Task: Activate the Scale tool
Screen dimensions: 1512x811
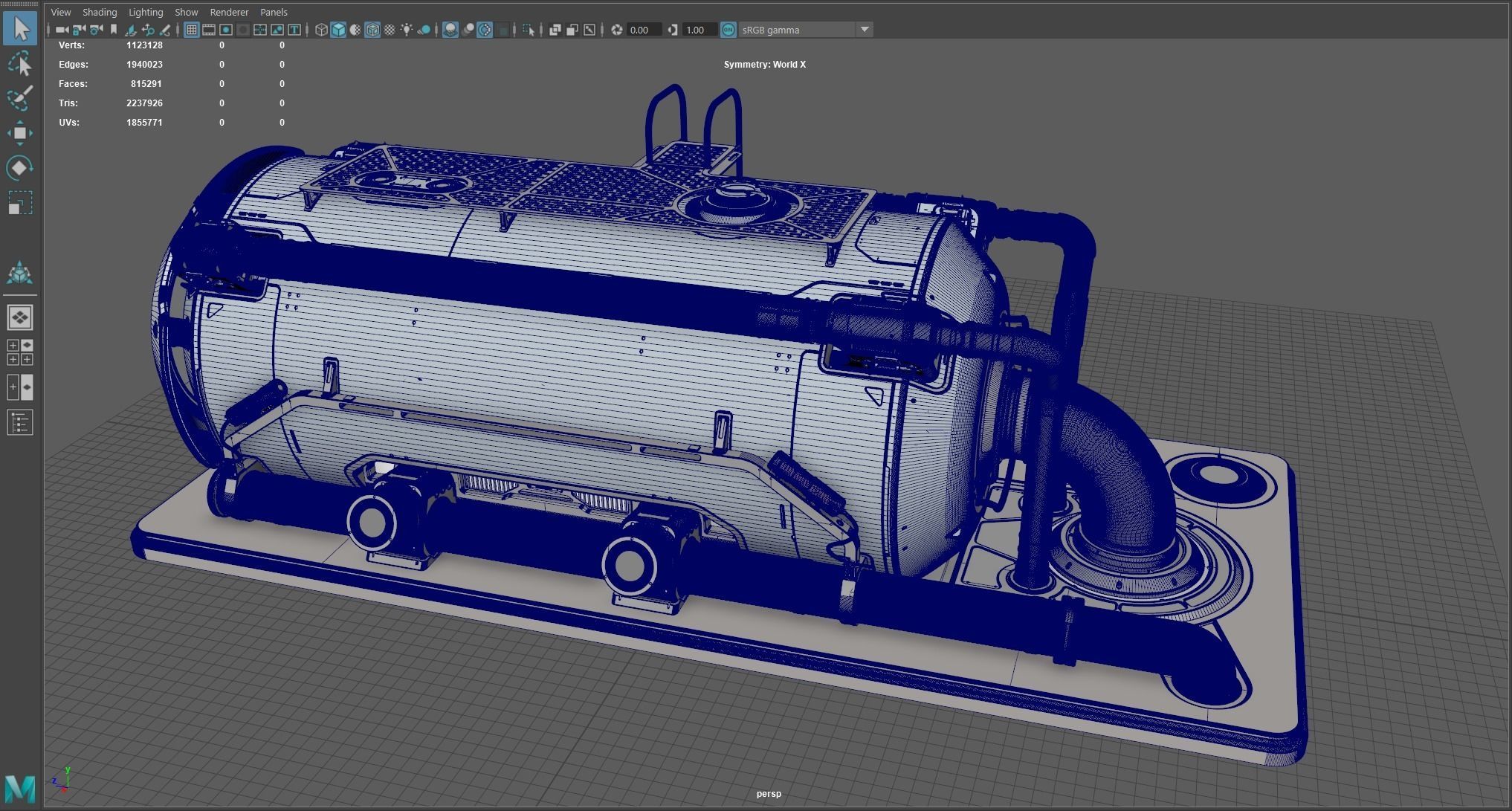Action: pos(20,202)
